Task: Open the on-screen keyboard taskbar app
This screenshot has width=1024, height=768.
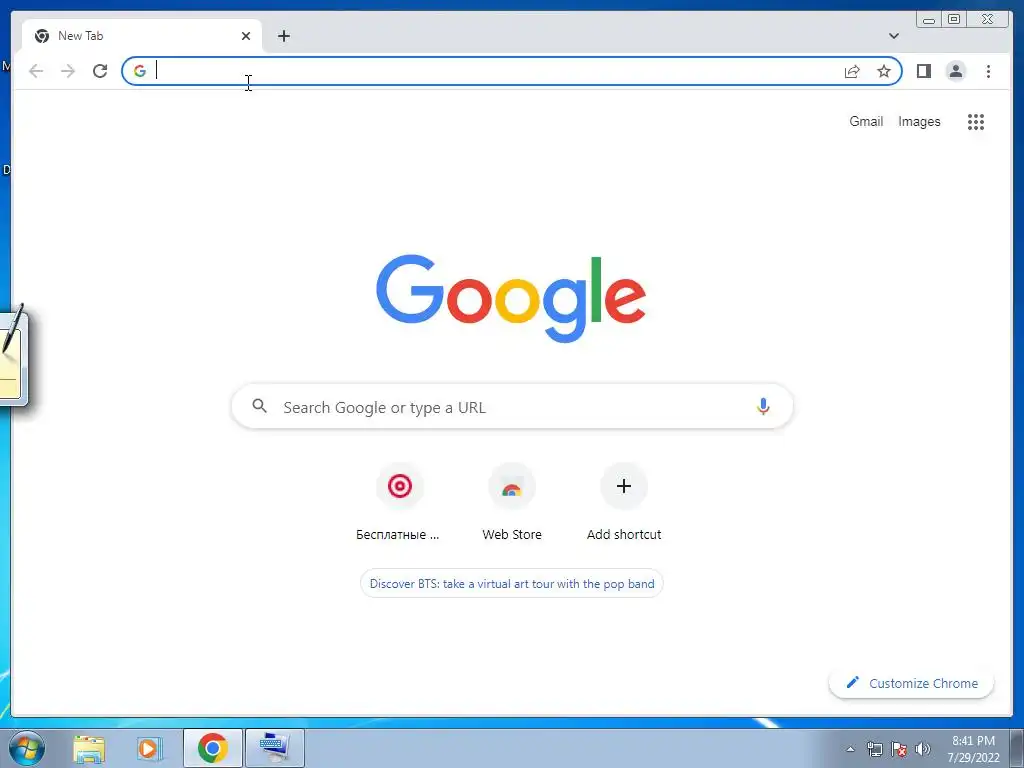Action: tap(274, 748)
